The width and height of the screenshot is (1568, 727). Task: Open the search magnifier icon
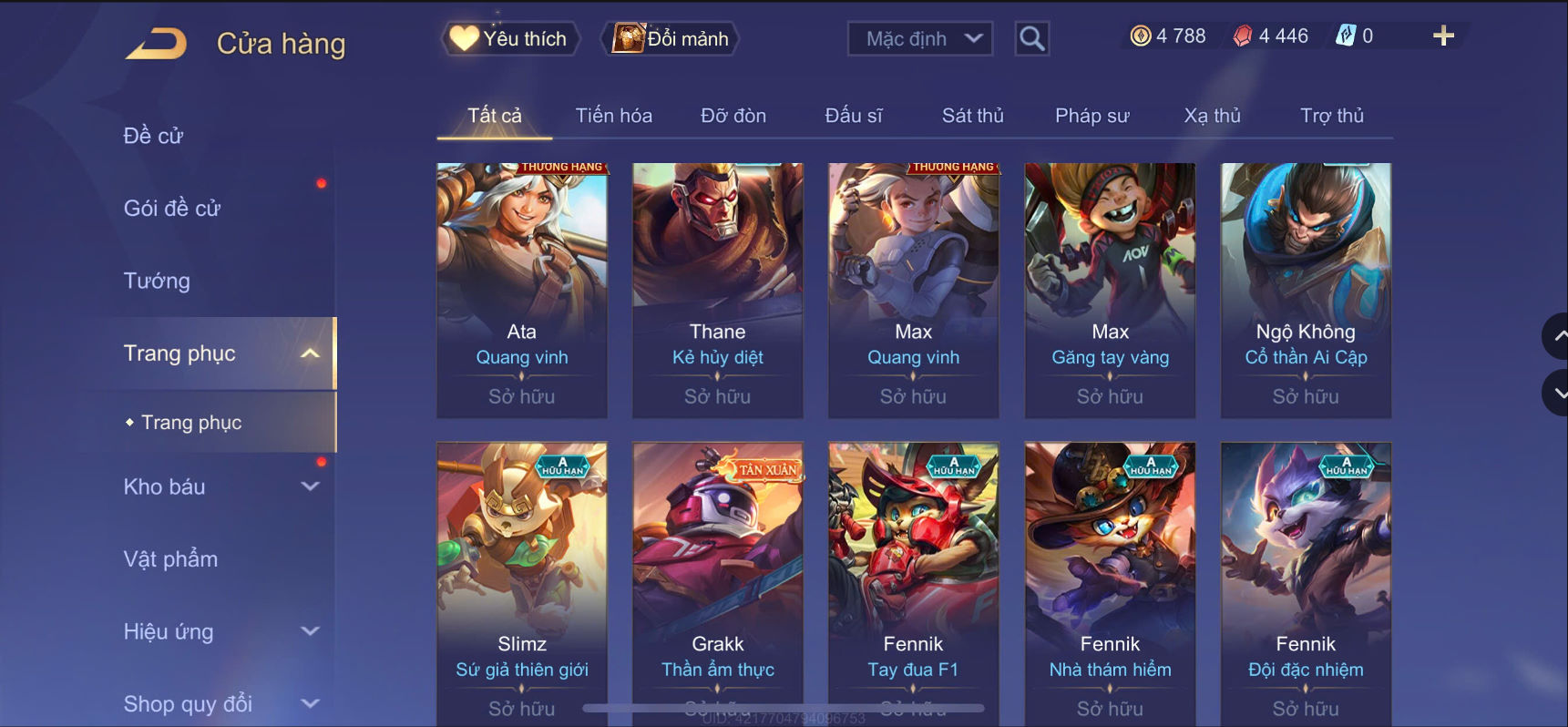click(1031, 38)
